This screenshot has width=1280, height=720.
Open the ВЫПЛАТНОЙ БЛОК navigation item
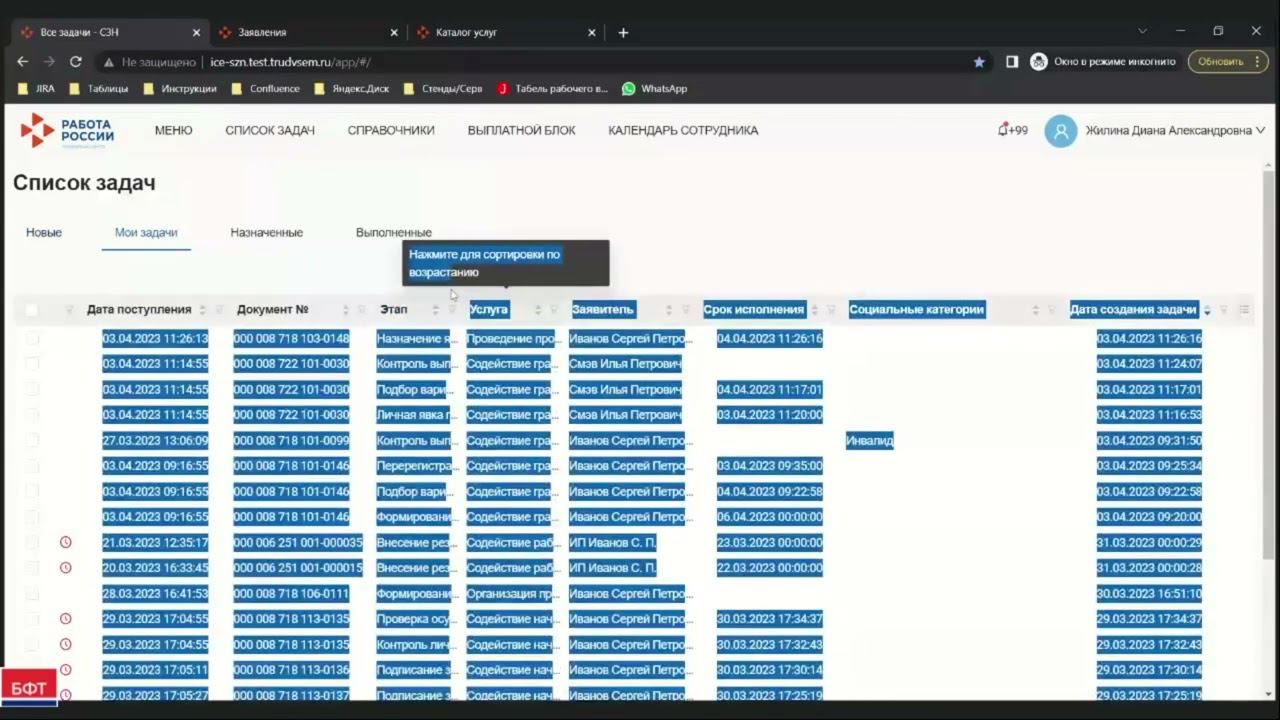[x=521, y=130]
